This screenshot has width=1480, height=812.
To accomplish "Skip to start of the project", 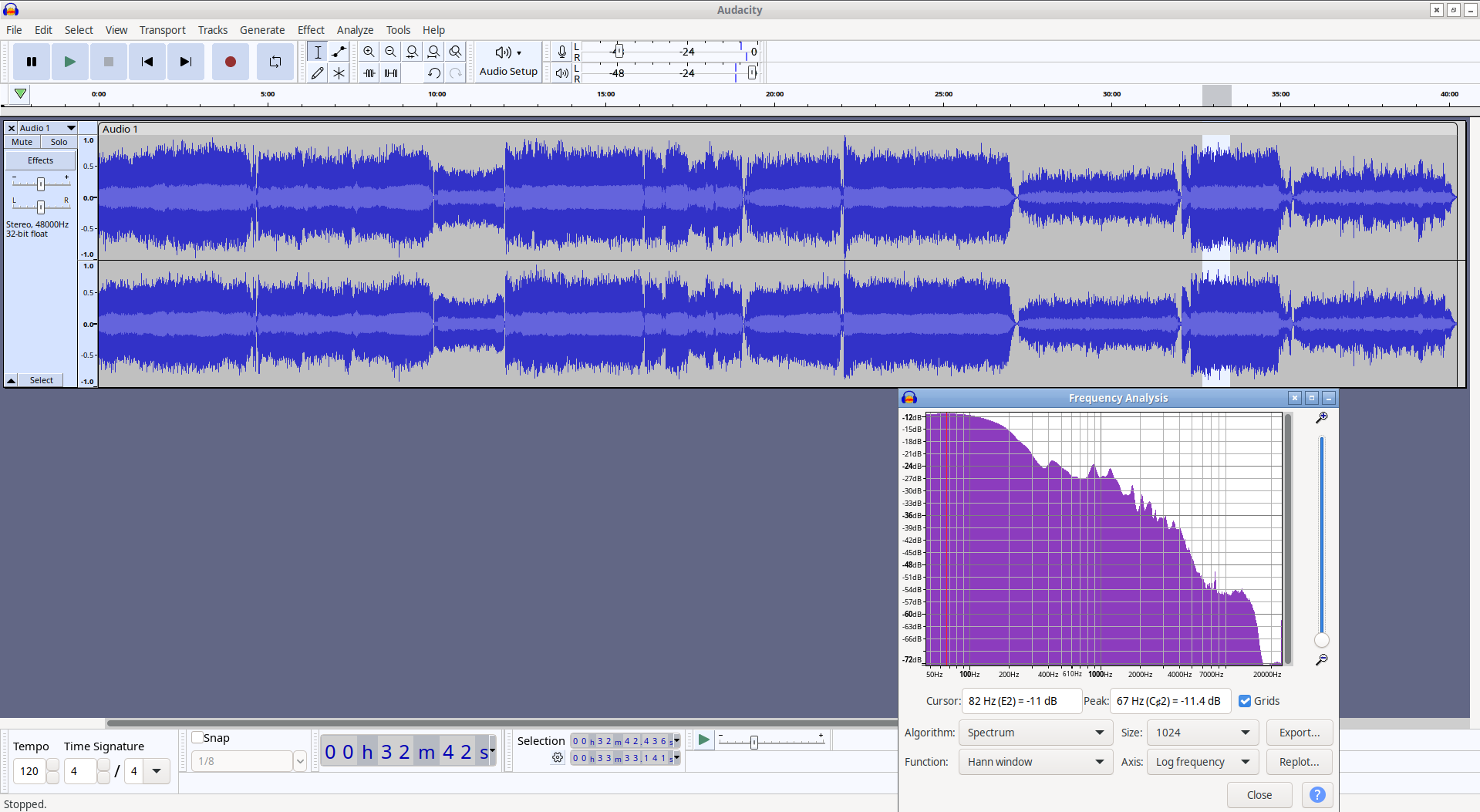I will pos(147,62).
